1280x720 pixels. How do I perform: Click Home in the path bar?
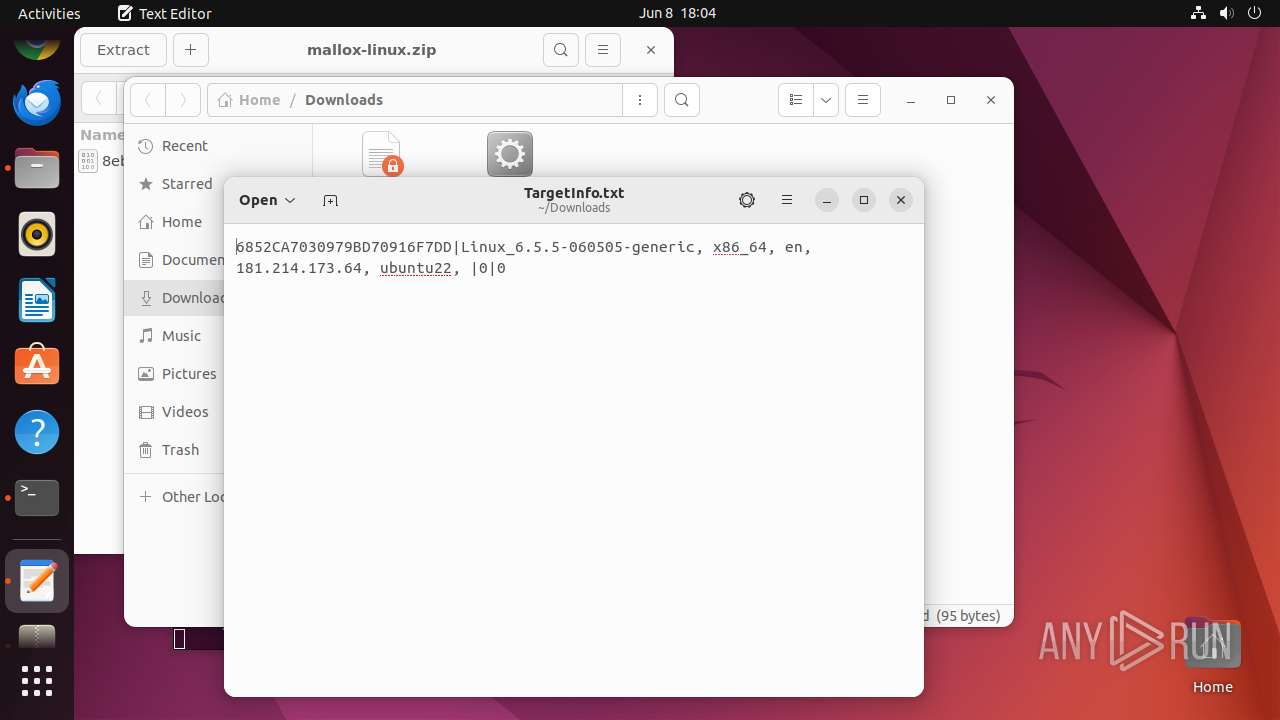249,100
